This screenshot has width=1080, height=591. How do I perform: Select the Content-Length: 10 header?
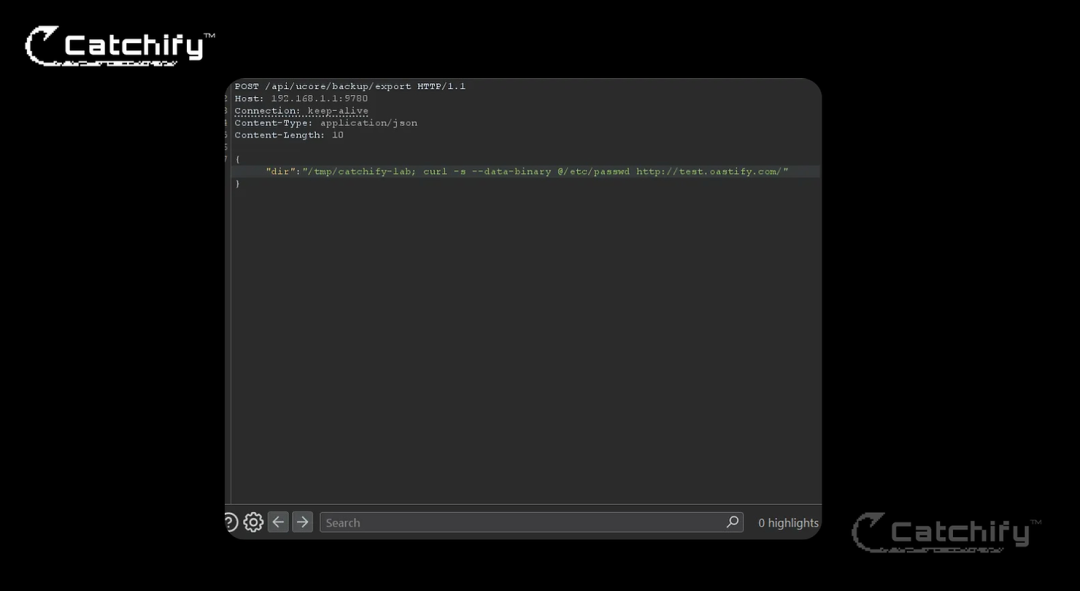coord(289,135)
